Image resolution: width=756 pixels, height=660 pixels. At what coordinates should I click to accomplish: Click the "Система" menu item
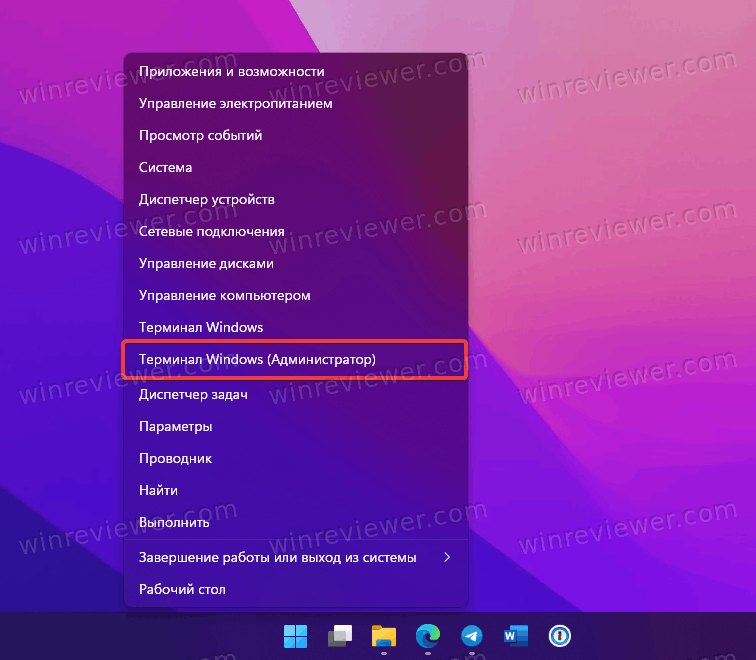(x=296, y=167)
